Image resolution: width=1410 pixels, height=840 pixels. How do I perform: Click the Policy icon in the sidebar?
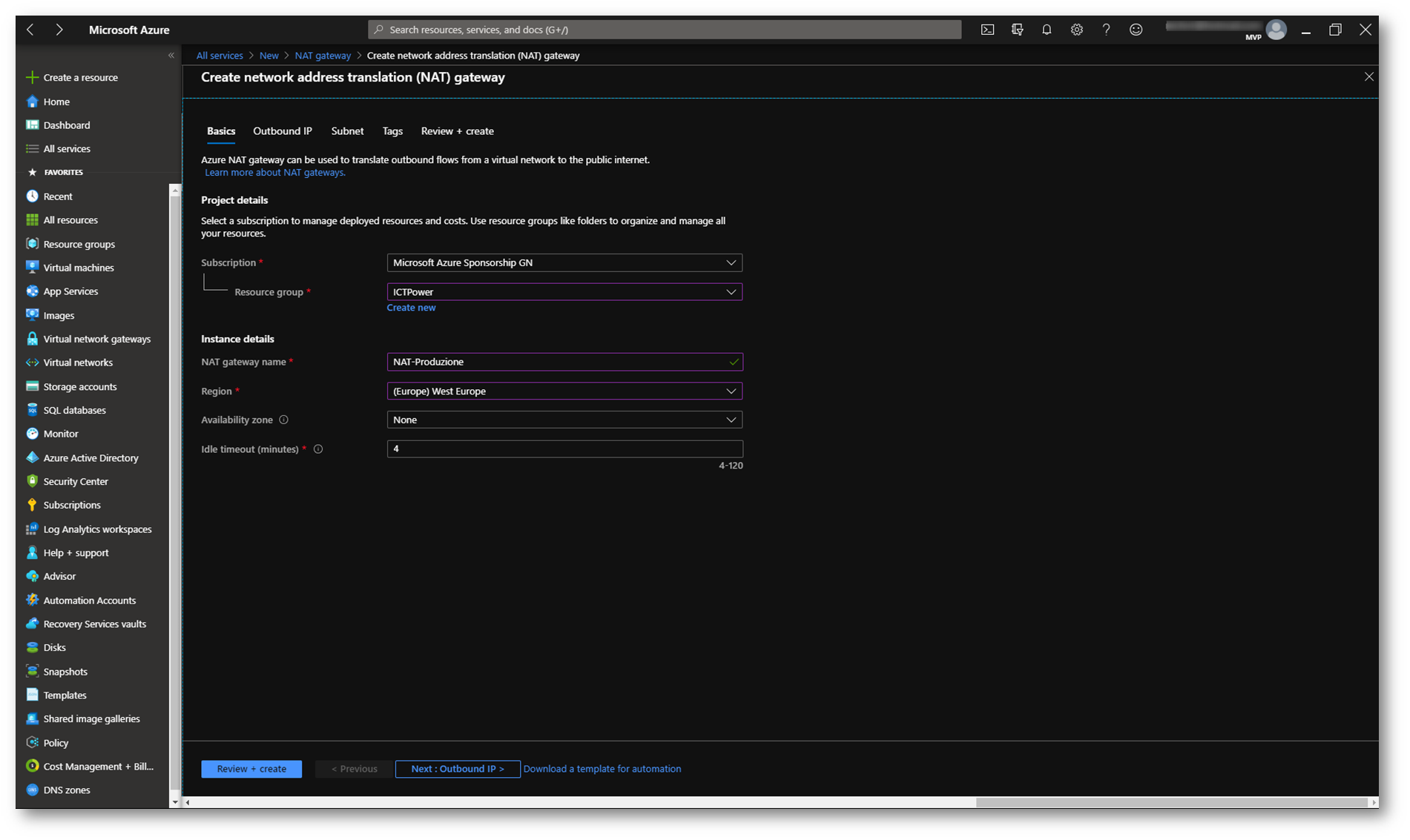32,743
